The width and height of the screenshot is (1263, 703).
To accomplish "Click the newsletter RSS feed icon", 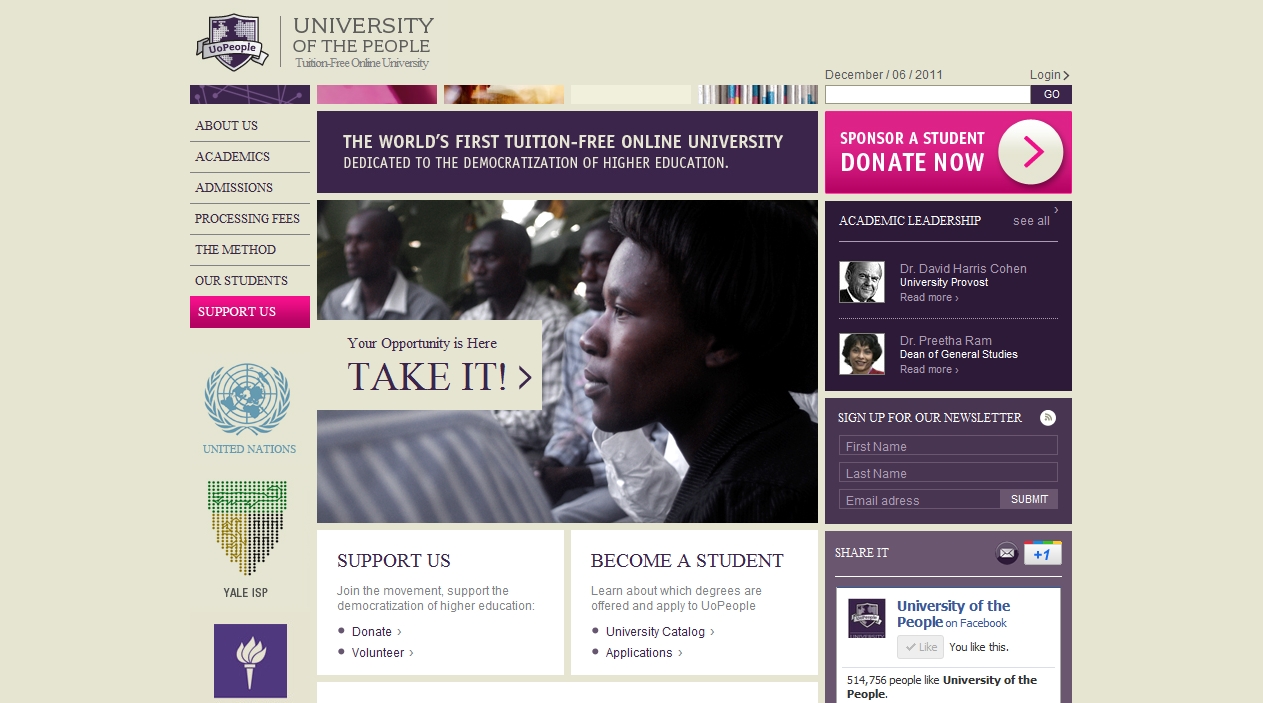I will tap(1048, 418).
